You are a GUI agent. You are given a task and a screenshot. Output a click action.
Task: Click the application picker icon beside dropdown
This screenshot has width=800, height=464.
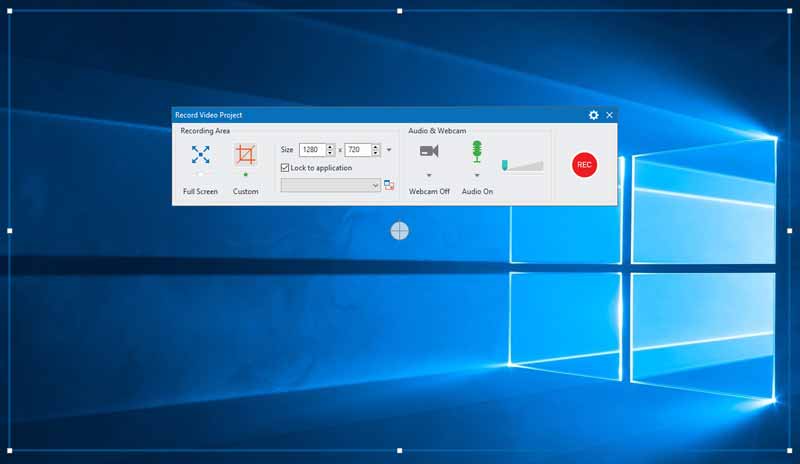389,185
